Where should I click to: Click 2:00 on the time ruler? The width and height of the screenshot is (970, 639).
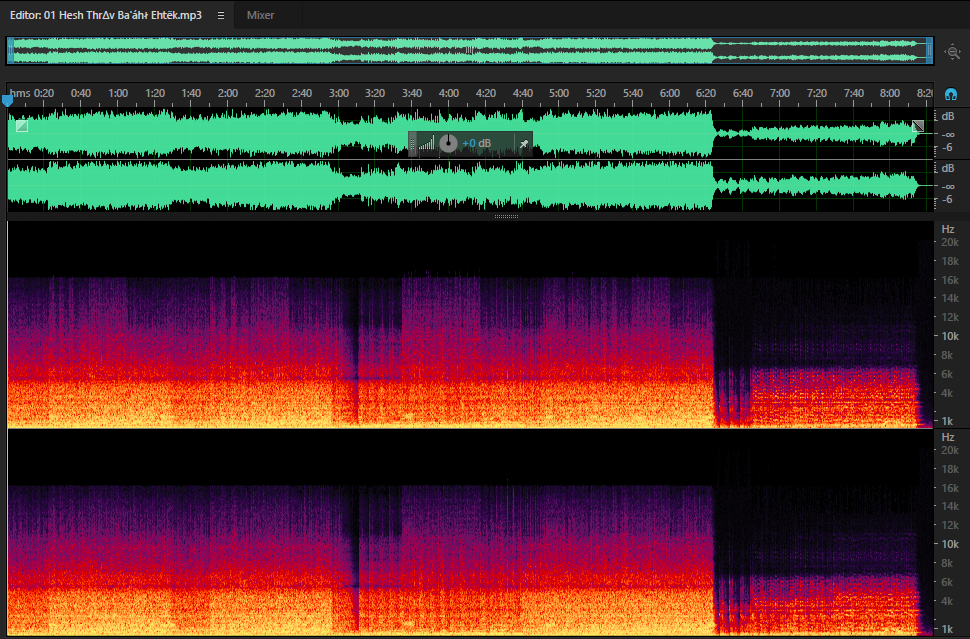click(228, 93)
